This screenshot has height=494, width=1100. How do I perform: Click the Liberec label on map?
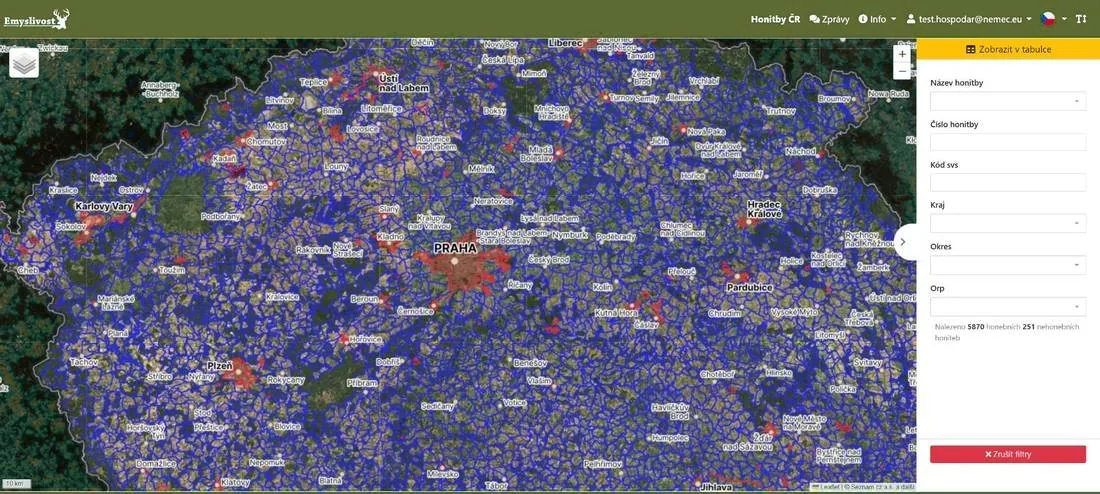(565, 43)
